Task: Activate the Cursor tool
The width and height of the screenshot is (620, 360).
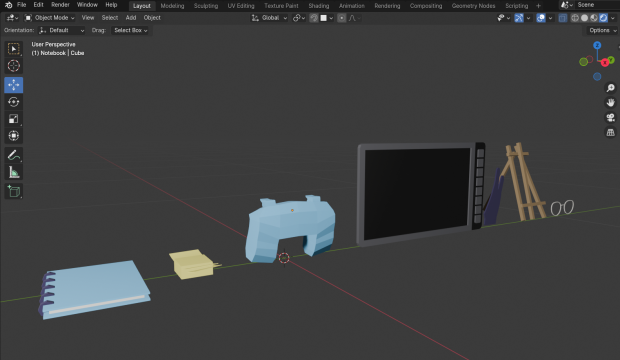Action: coord(13,66)
